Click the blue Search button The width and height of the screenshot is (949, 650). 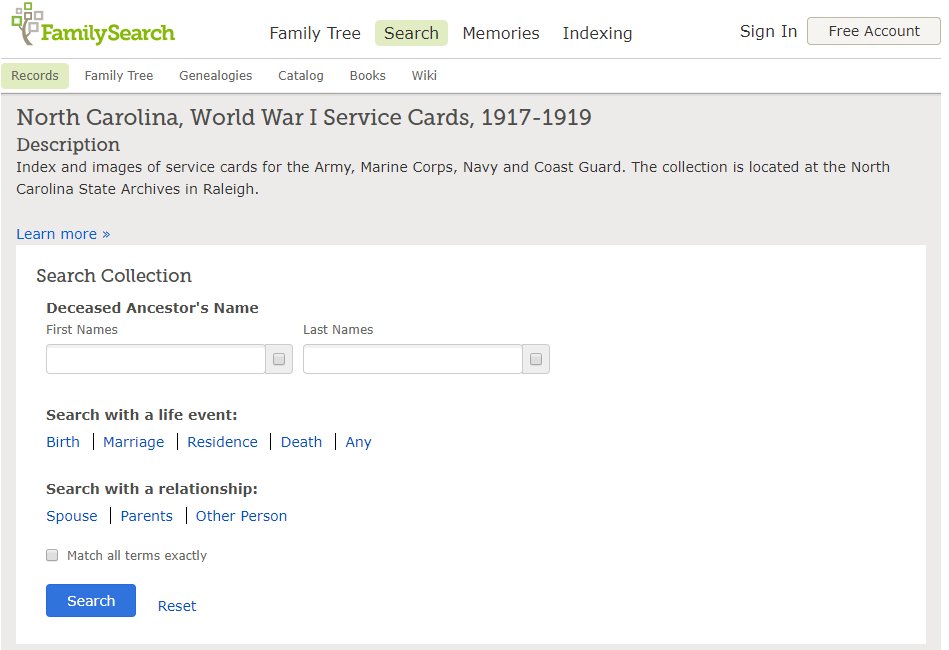(91, 600)
